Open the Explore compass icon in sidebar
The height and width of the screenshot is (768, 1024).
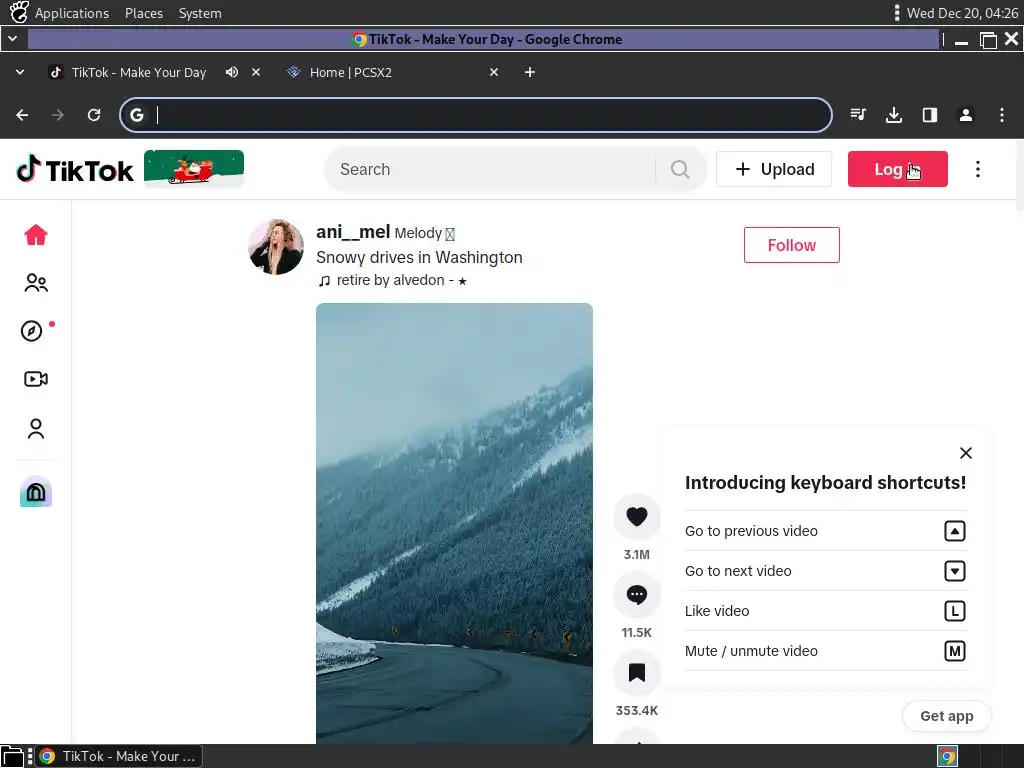31,331
